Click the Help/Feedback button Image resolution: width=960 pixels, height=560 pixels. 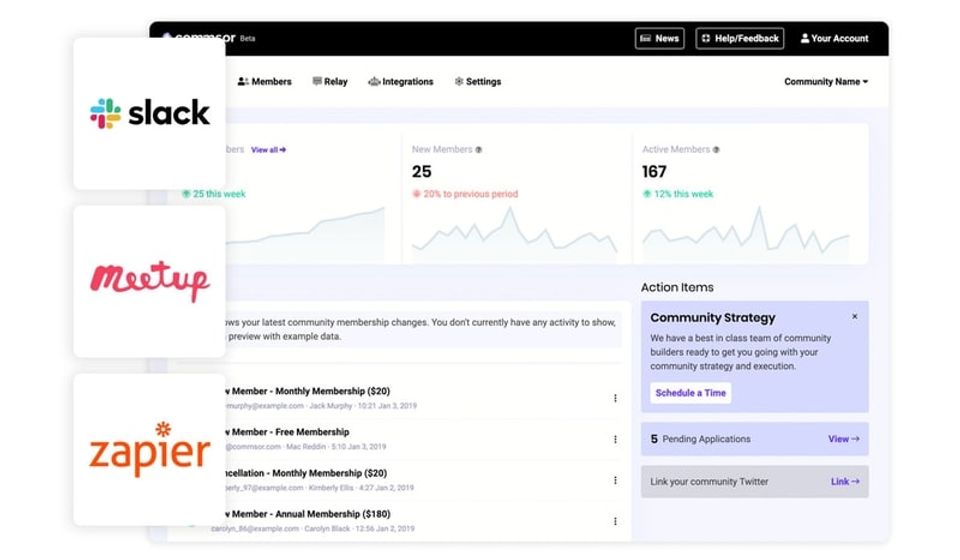point(740,39)
